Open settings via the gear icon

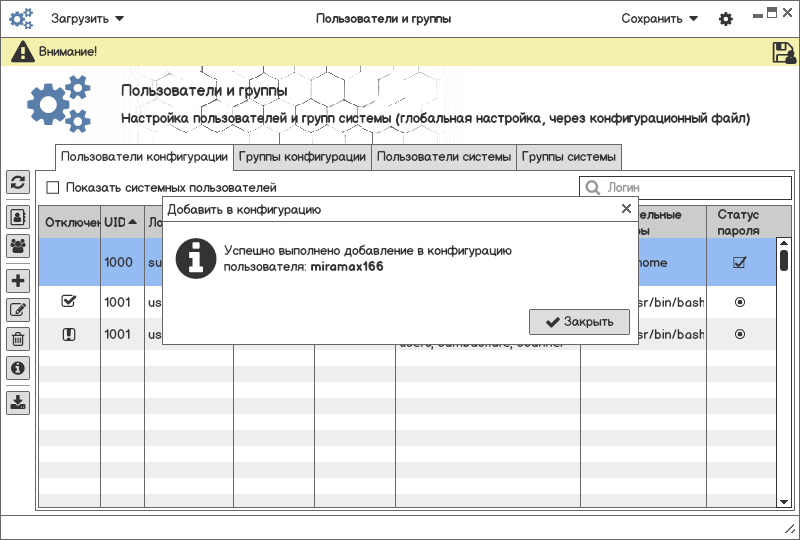(726, 19)
